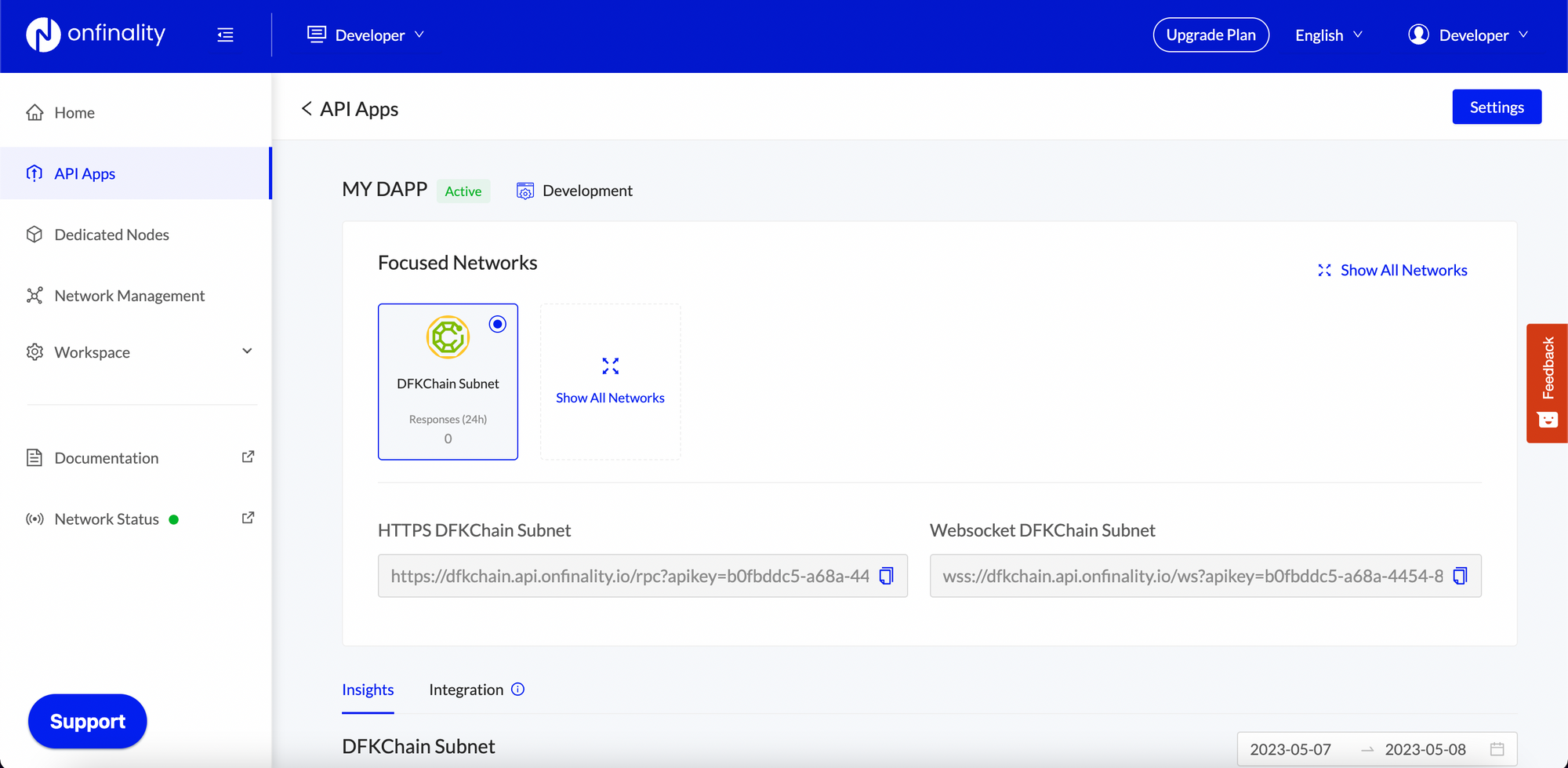This screenshot has height=768, width=1568.
Task: Switch to the Integration tab
Action: (466, 690)
